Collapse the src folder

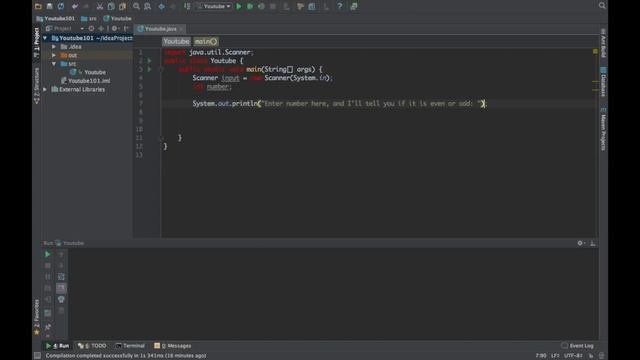[54, 64]
